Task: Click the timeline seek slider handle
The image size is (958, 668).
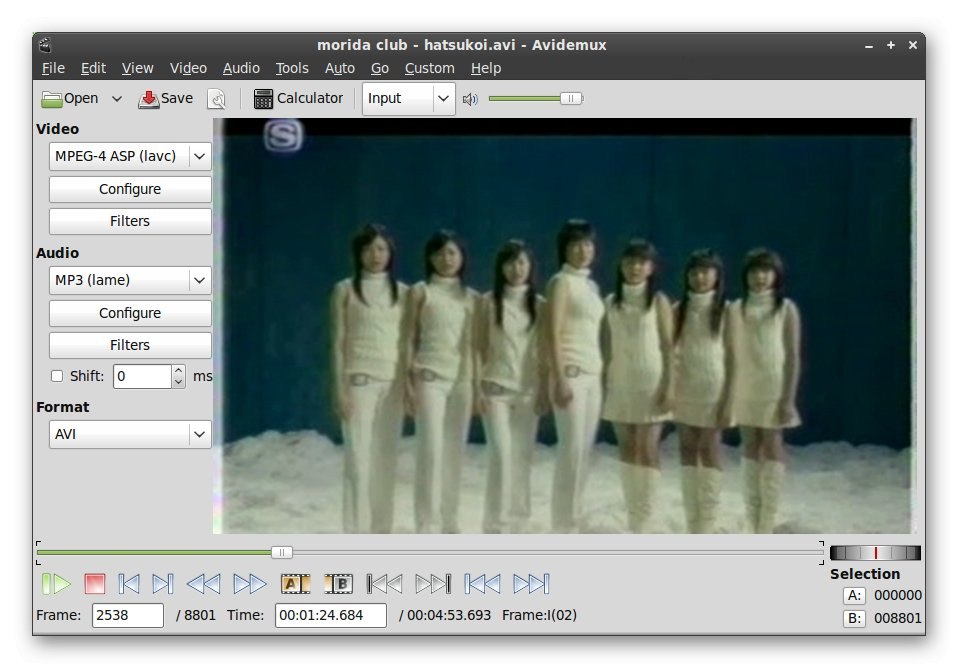Action: [x=282, y=552]
